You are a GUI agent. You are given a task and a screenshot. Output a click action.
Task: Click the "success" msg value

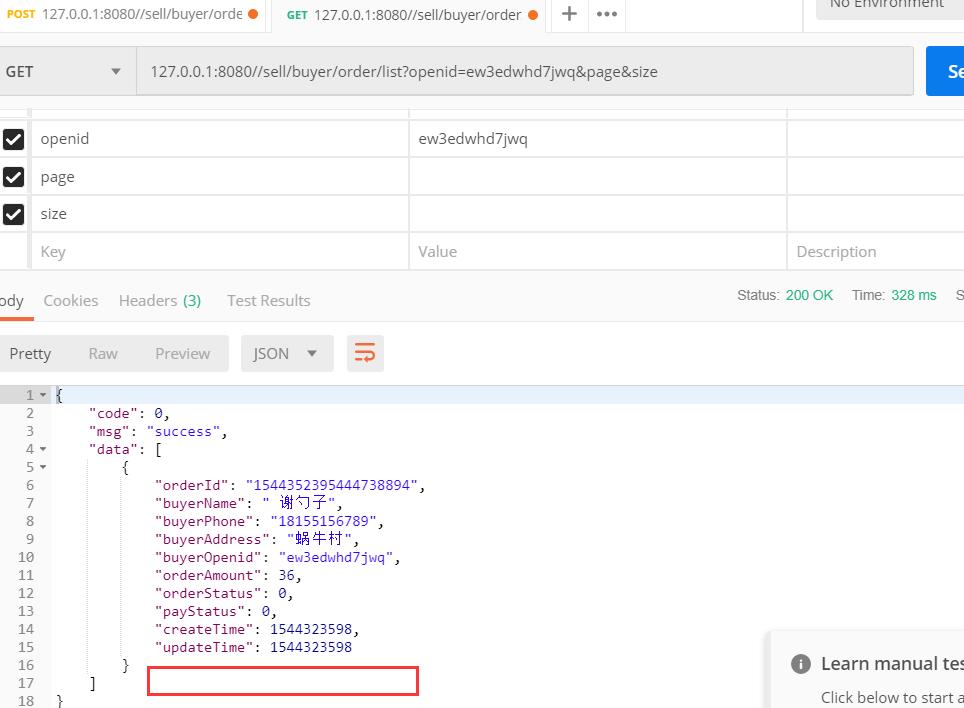183,431
